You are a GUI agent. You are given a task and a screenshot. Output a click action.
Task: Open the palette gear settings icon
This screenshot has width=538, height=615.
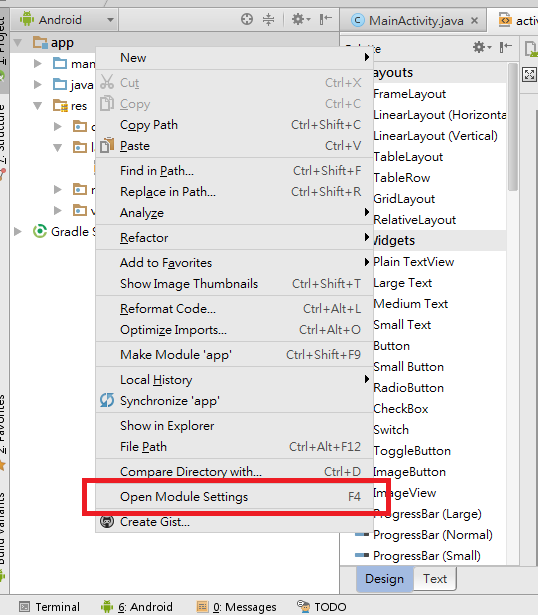click(482, 47)
